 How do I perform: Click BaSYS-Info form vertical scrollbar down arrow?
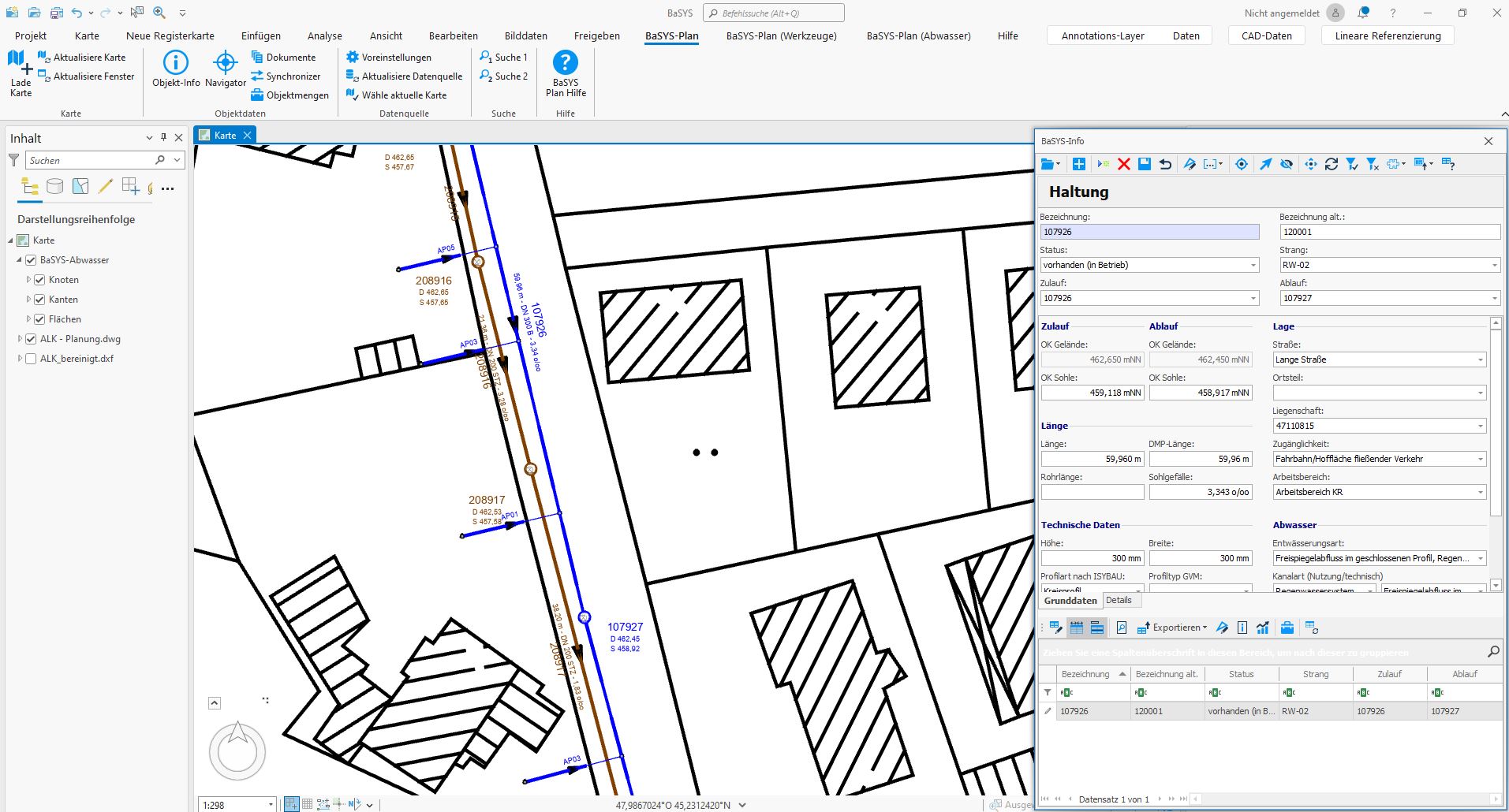[x=1496, y=585]
